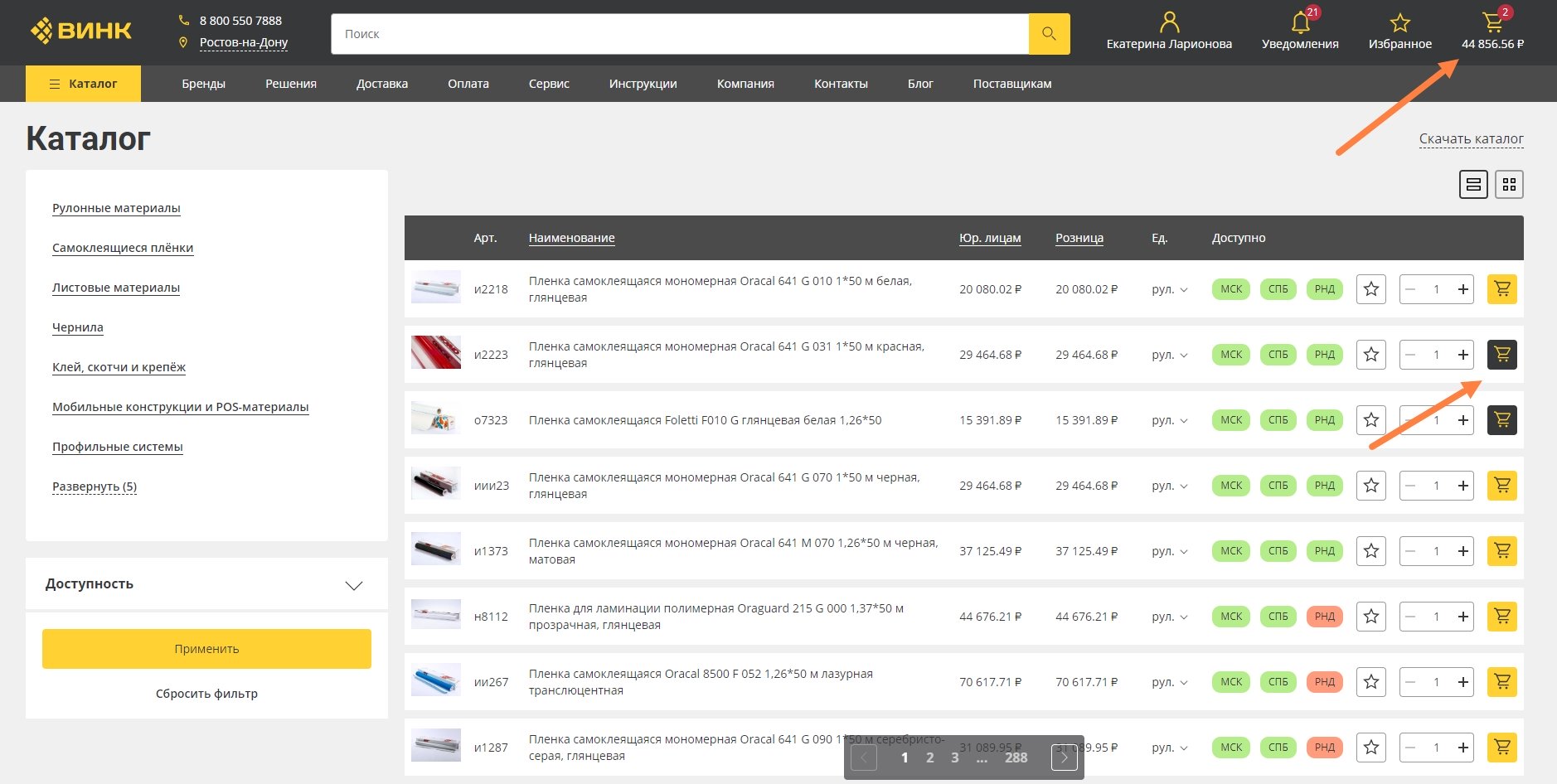
Task: Open thumbnail of red film и2223
Action: 436,352
